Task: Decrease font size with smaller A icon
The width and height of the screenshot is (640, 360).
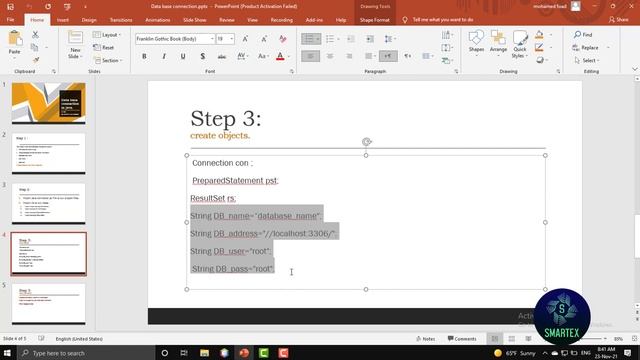Action: pos(264,39)
